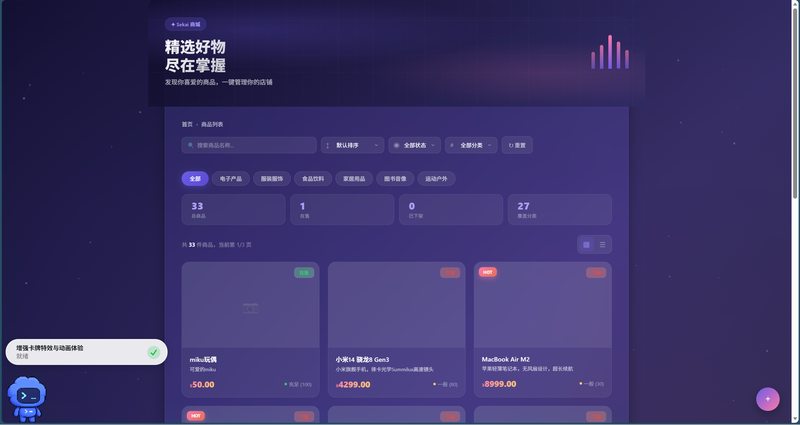Click the 27 覆盖分类 stat card
Image resolution: width=800 pixels, height=425 pixels.
560,209
